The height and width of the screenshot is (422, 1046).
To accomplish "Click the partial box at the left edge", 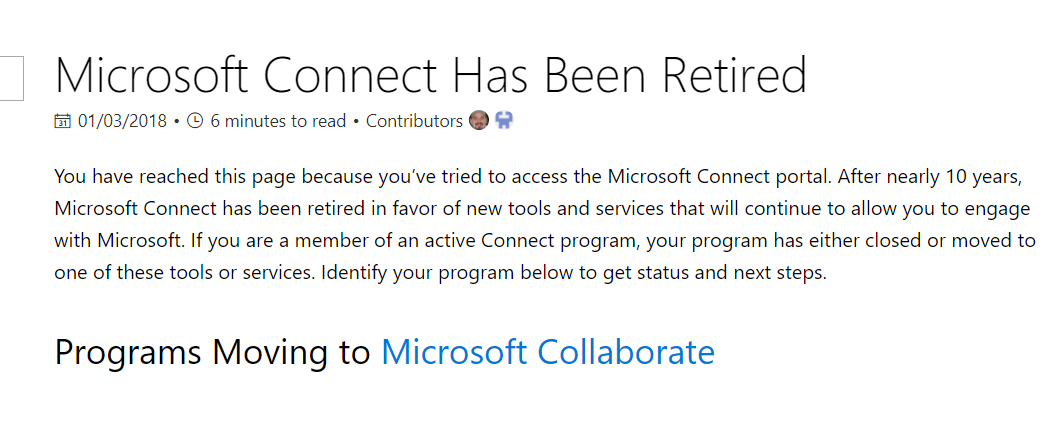I will tap(11, 79).
